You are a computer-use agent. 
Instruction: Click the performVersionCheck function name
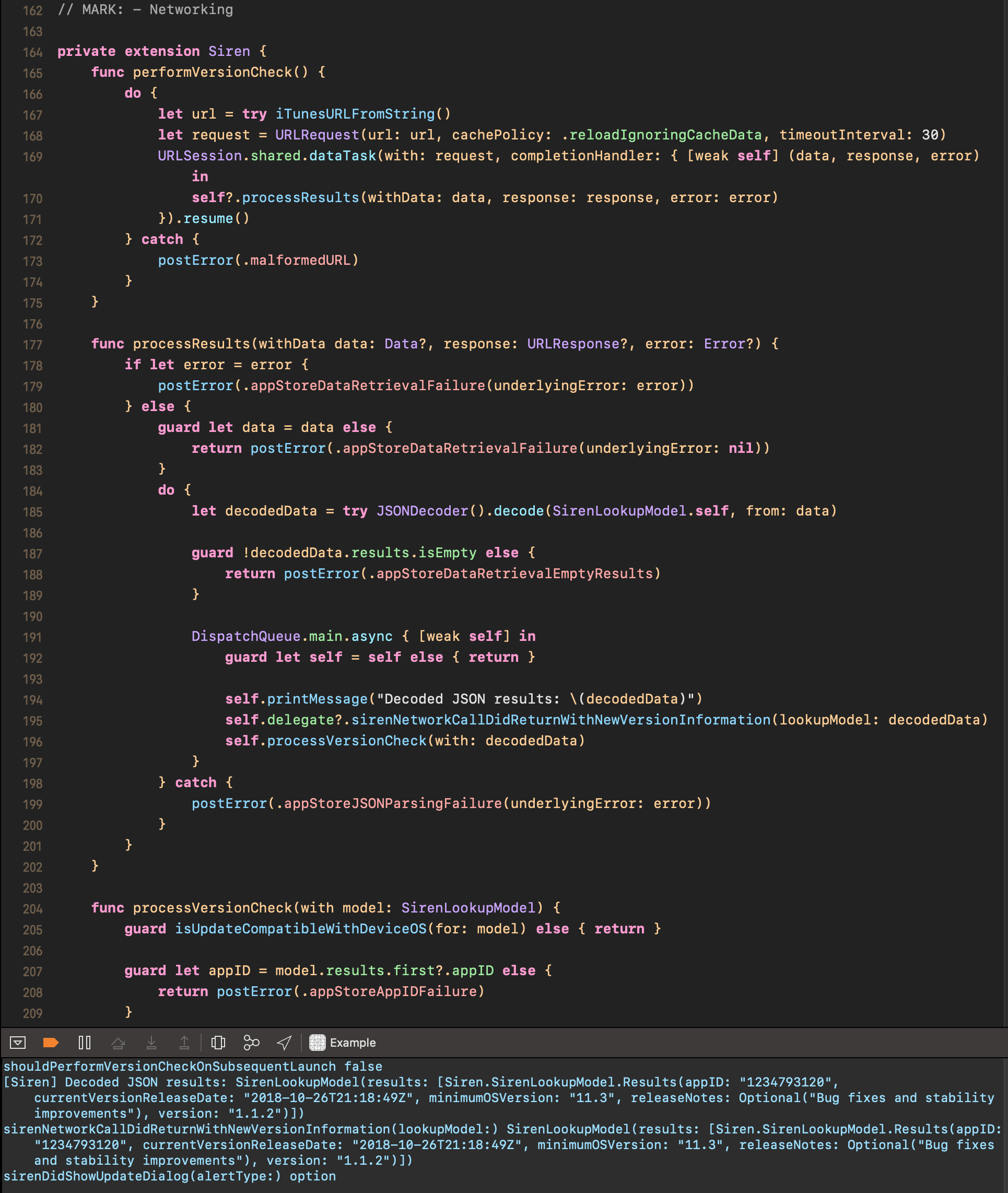(x=212, y=72)
